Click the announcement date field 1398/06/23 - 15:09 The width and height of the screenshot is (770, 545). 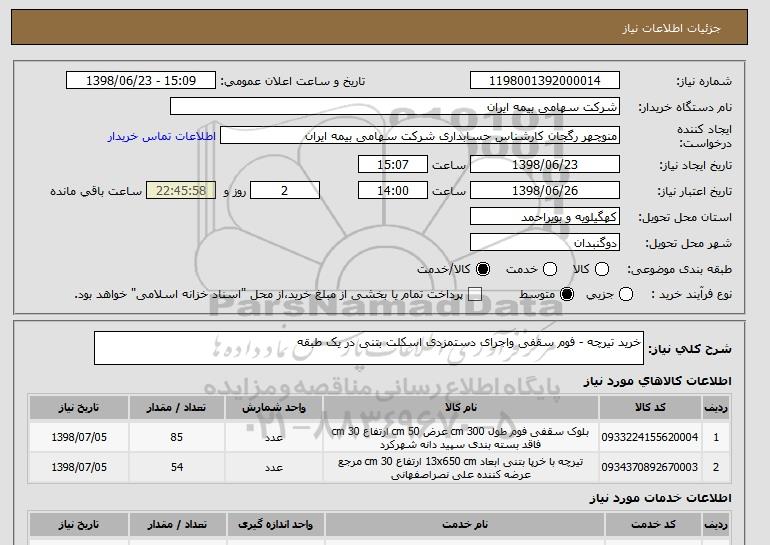pyautogui.click(x=141, y=81)
